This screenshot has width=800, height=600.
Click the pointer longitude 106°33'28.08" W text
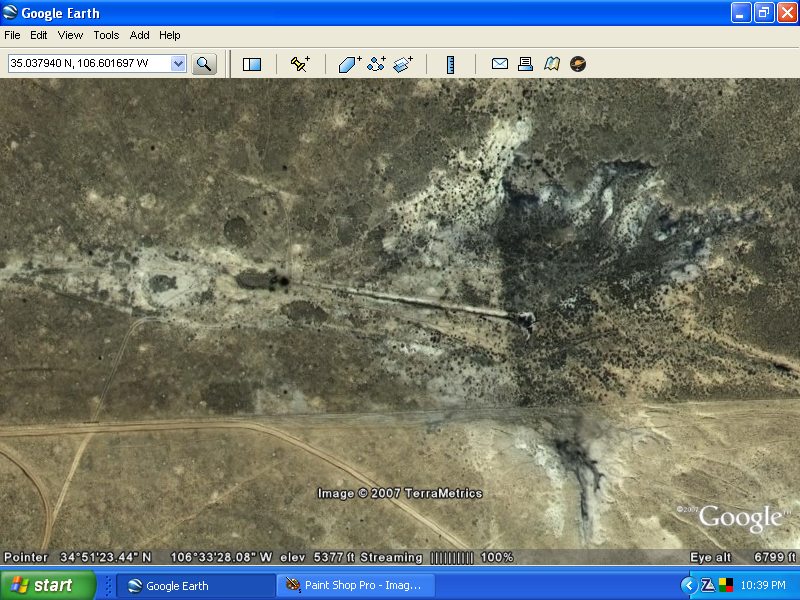(x=221, y=557)
